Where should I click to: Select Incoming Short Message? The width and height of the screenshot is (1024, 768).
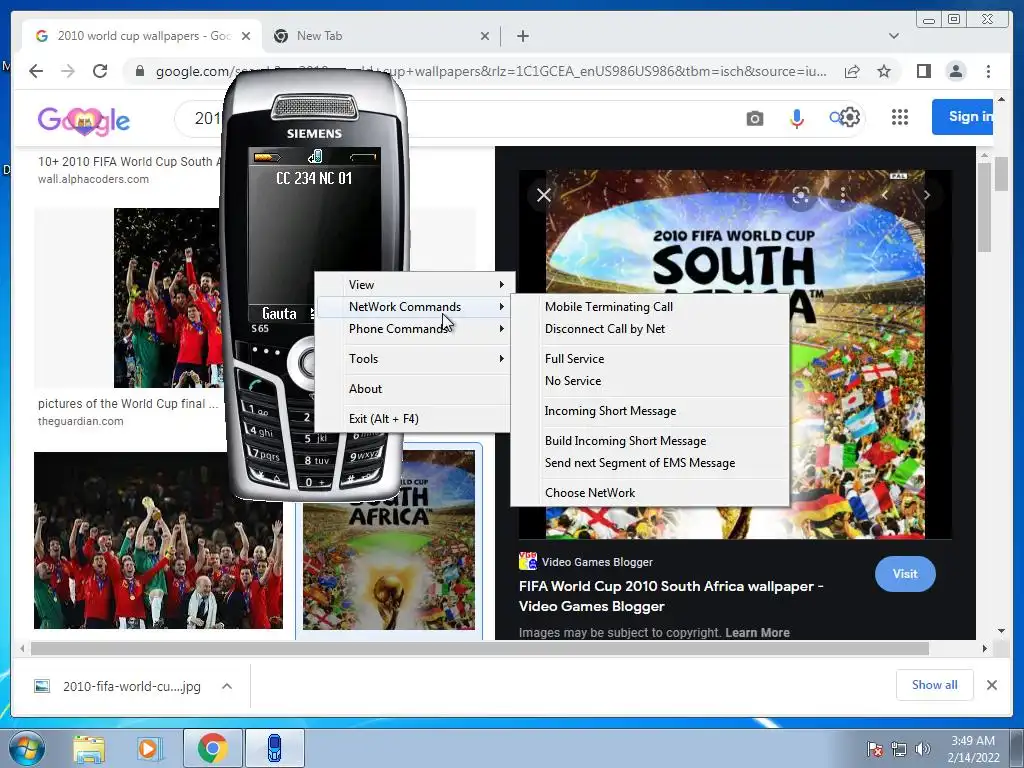pyautogui.click(x=650, y=411)
